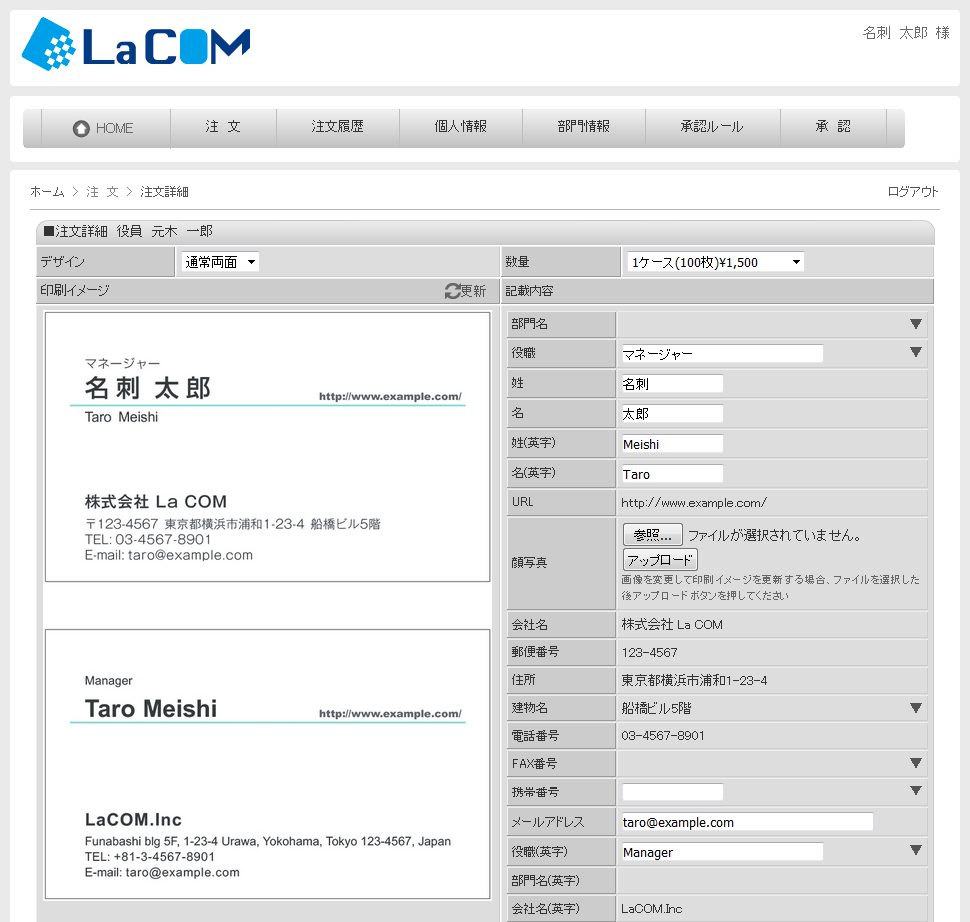The image size is (970, 922).
Task: Click the メールアドレス input field
Action: pos(746,822)
